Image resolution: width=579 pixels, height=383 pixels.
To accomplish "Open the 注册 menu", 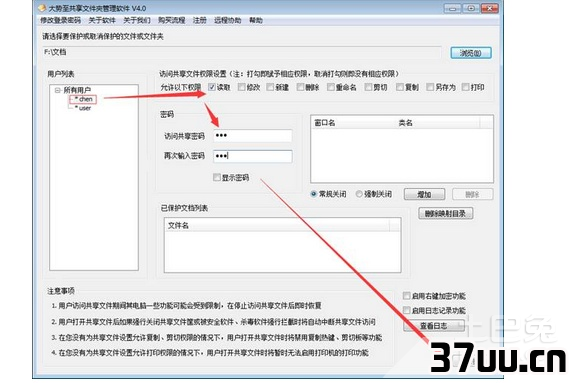I will pyautogui.click(x=200, y=20).
